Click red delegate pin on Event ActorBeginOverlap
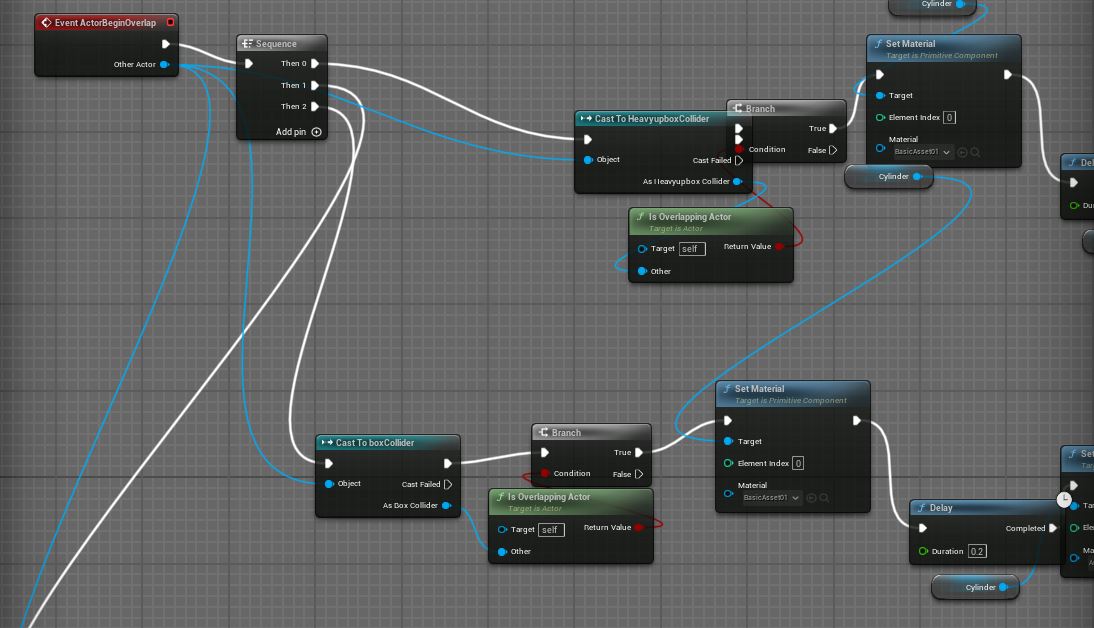This screenshot has width=1094, height=628. click(x=170, y=22)
